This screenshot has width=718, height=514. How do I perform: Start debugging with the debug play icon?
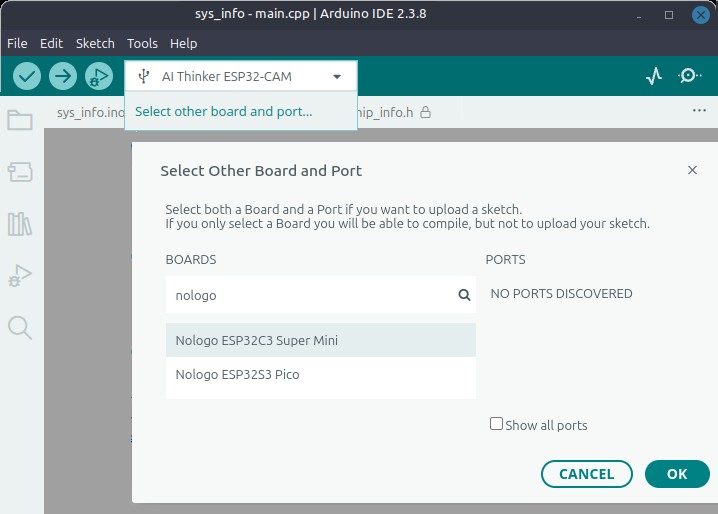click(x=98, y=76)
